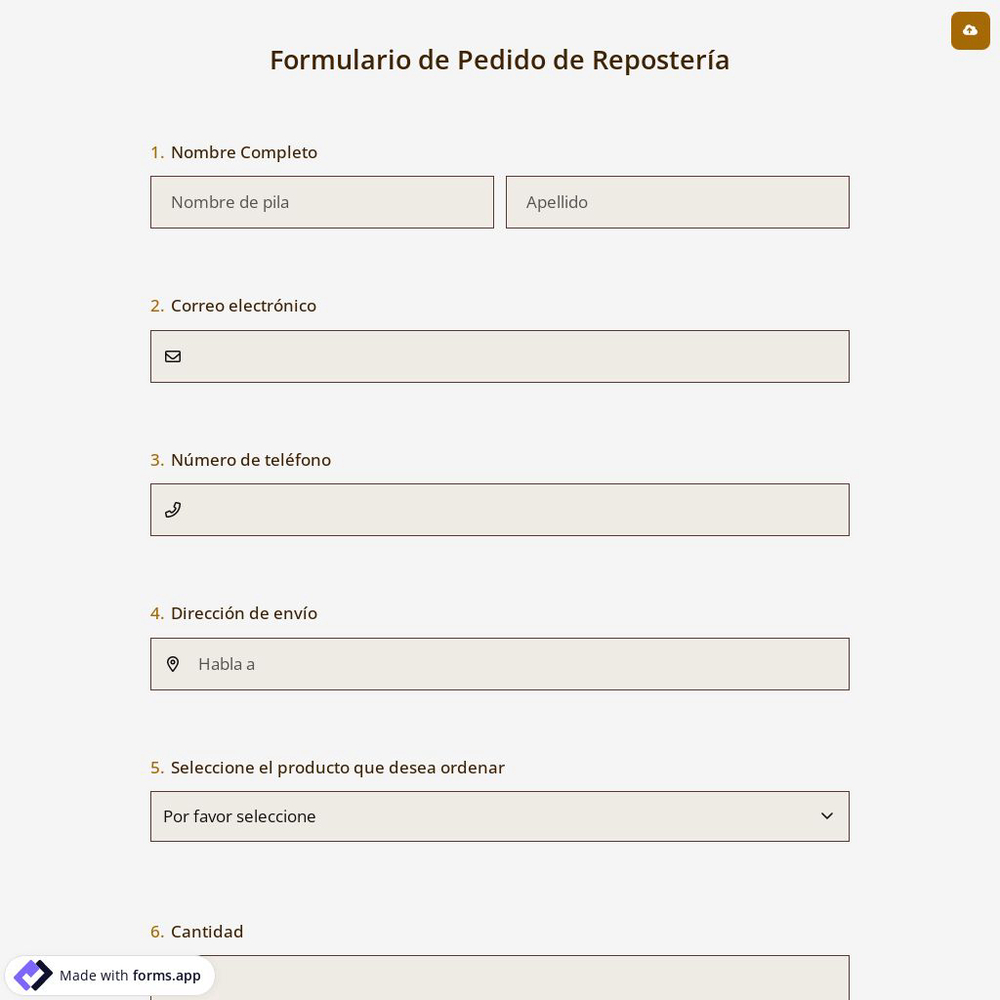
Task: Click the chevron on the product selector
Action: [x=827, y=816]
